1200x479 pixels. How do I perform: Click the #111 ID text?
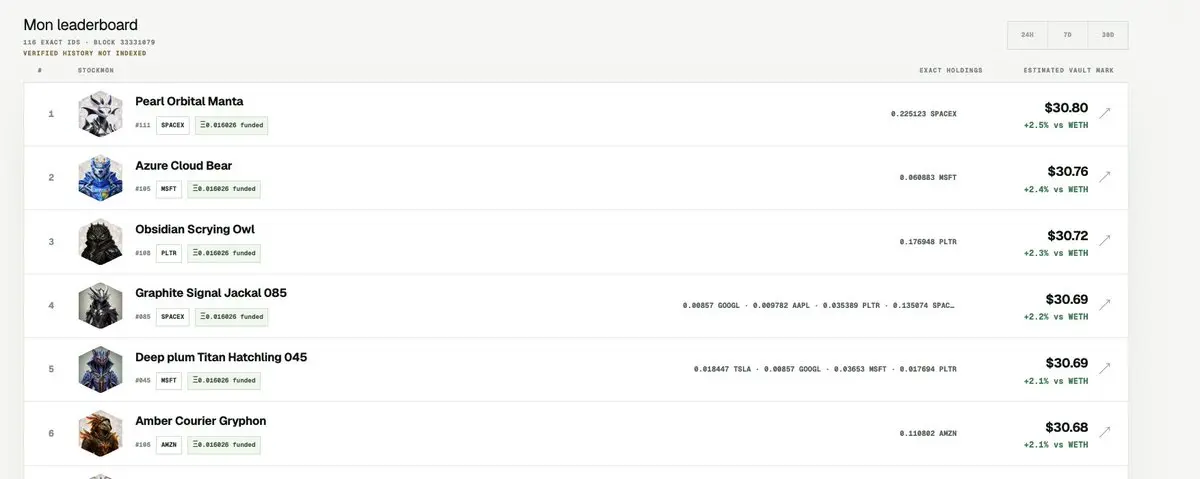pyautogui.click(x=142, y=125)
